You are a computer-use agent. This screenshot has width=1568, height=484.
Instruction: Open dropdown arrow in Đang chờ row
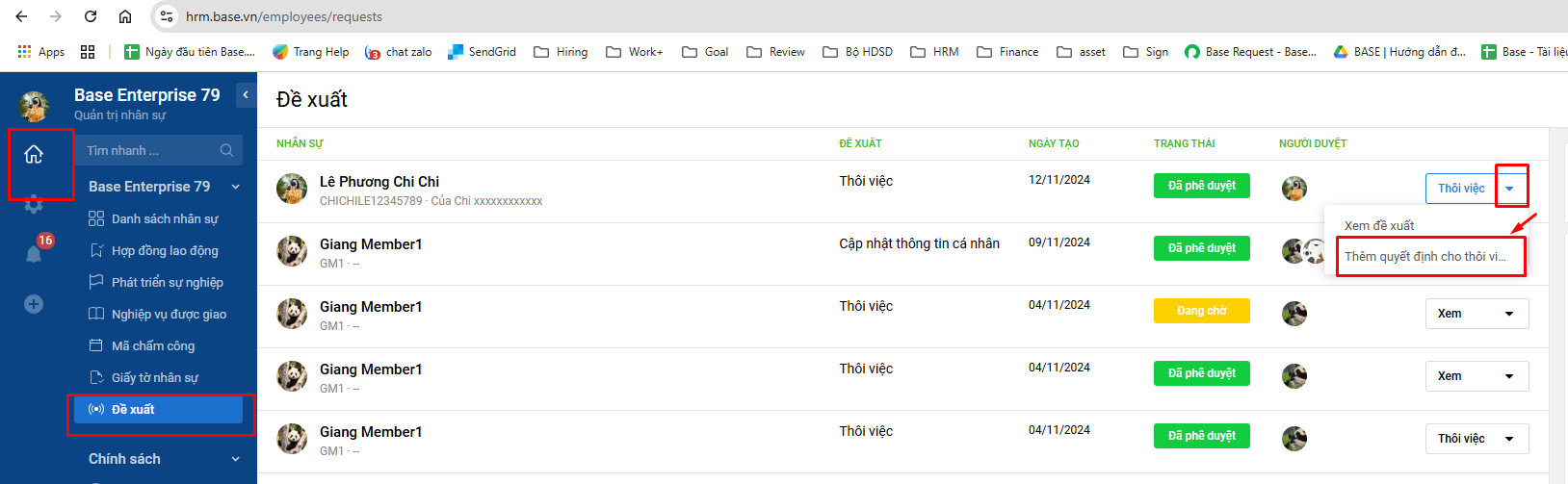pos(1509,314)
